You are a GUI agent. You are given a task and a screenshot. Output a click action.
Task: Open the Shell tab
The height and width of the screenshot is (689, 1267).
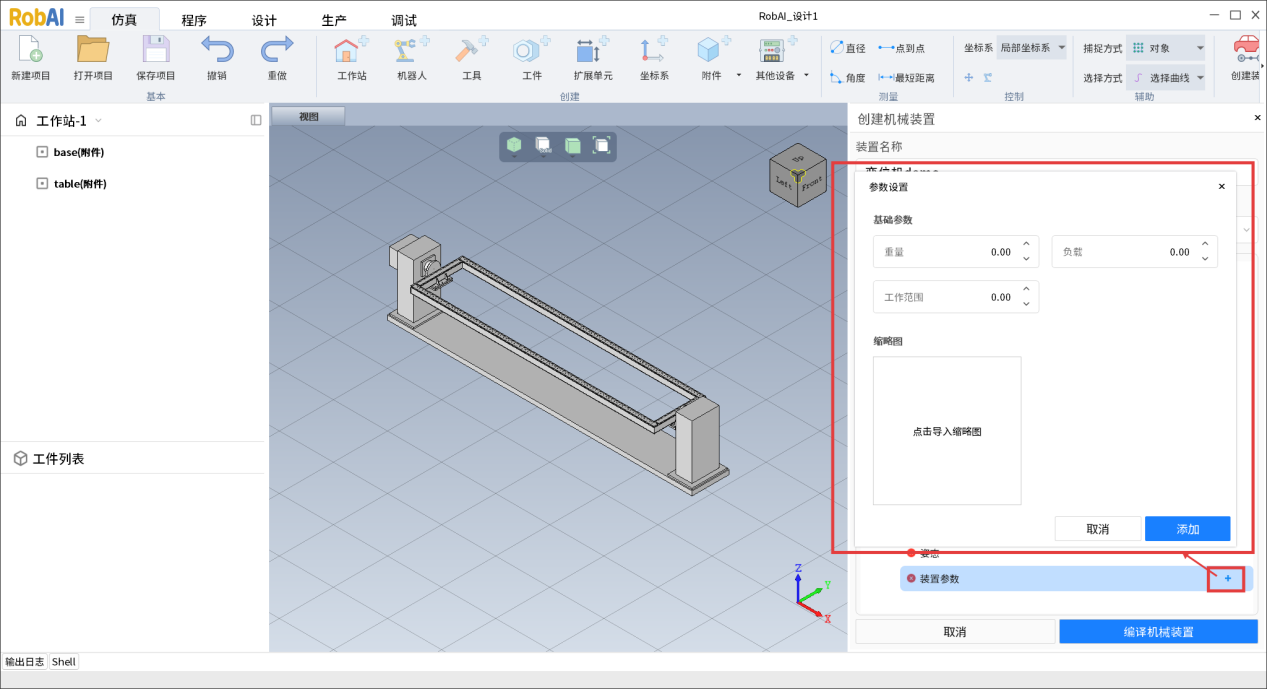click(x=64, y=662)
